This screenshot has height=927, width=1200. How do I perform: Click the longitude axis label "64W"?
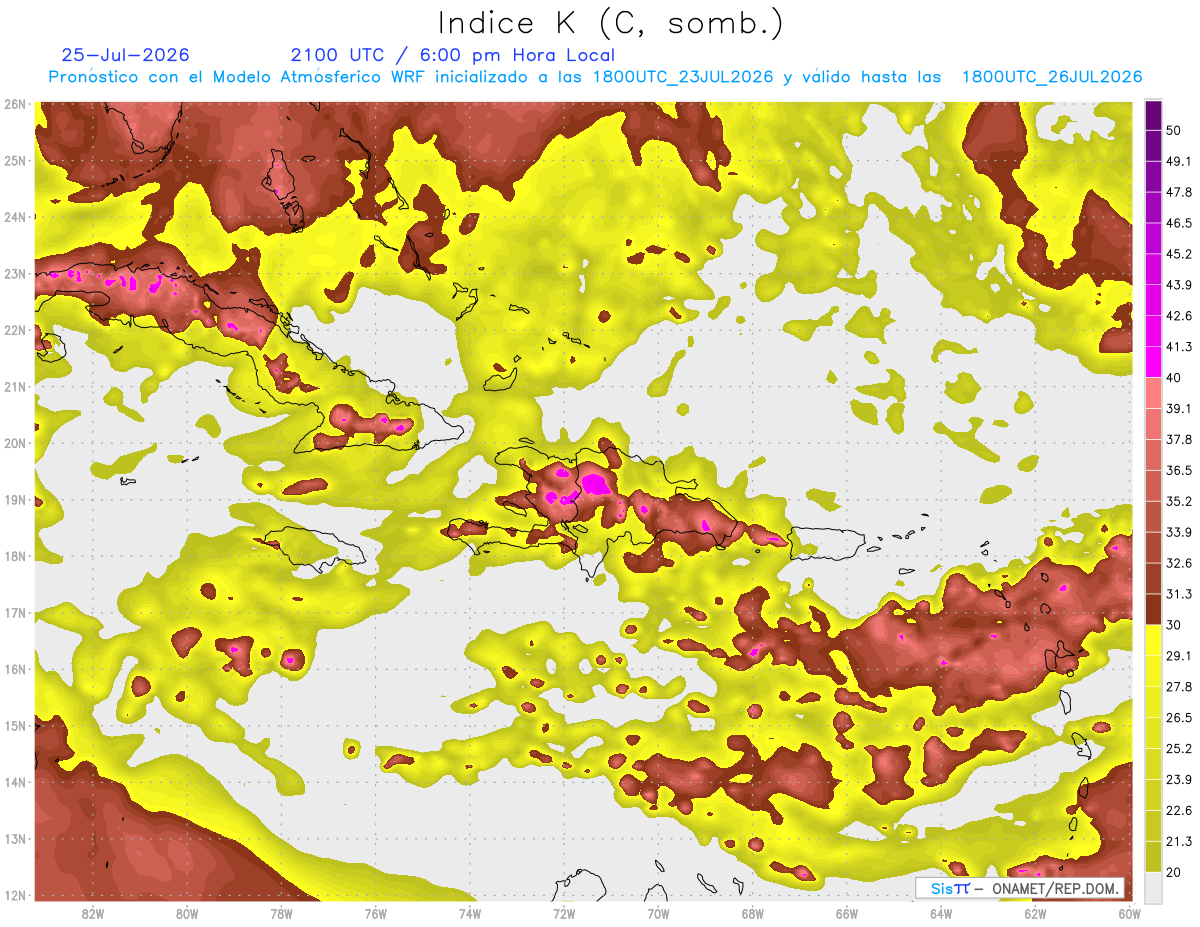(941, 913)
